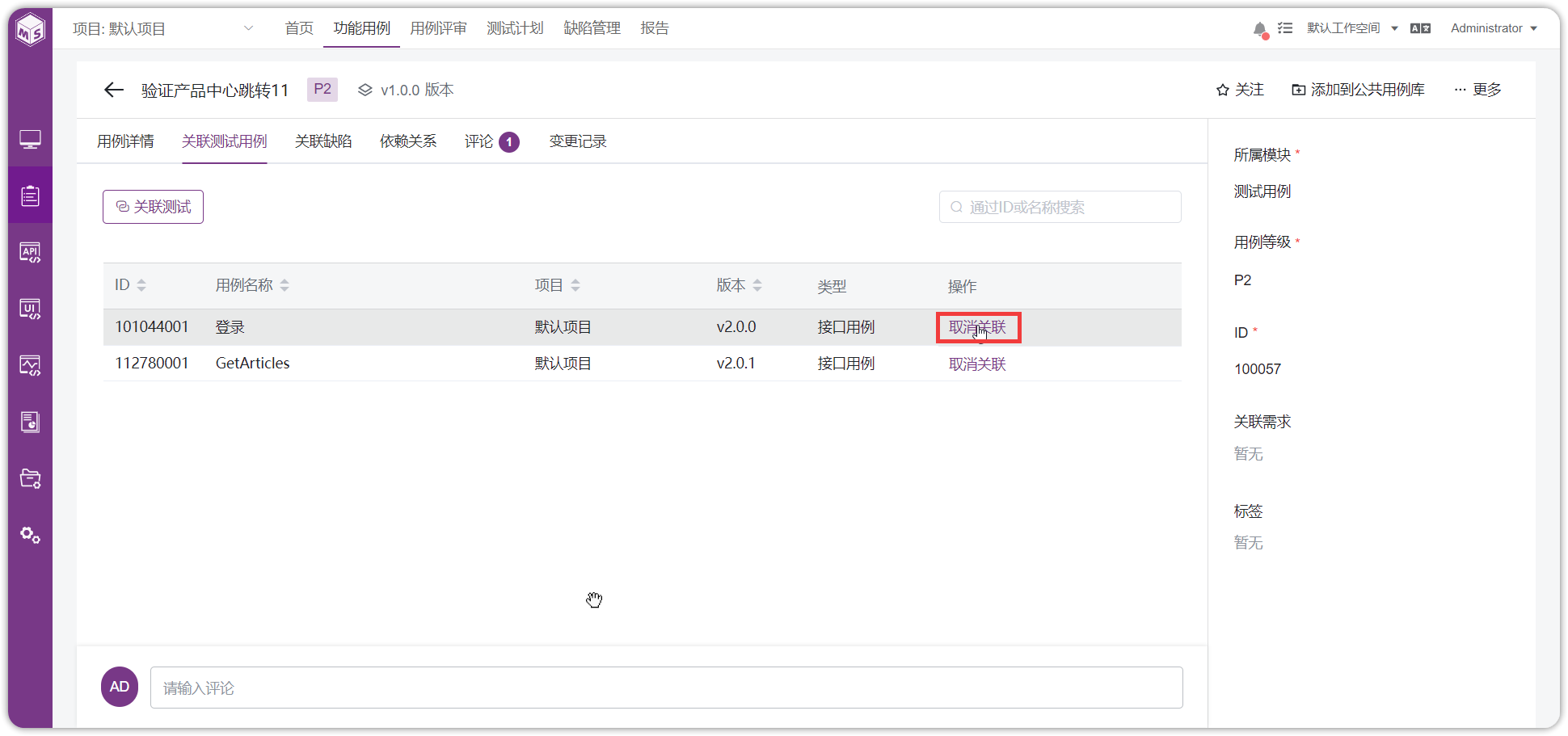1568x736 pixels.
Task: Open the workstation monitor sidebar icon
Action: click(31, 140)
